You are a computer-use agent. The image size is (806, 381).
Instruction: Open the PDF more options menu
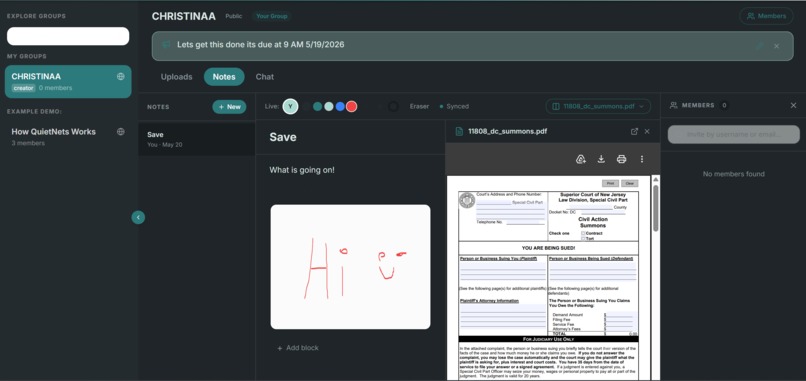[x=642, y=159]
